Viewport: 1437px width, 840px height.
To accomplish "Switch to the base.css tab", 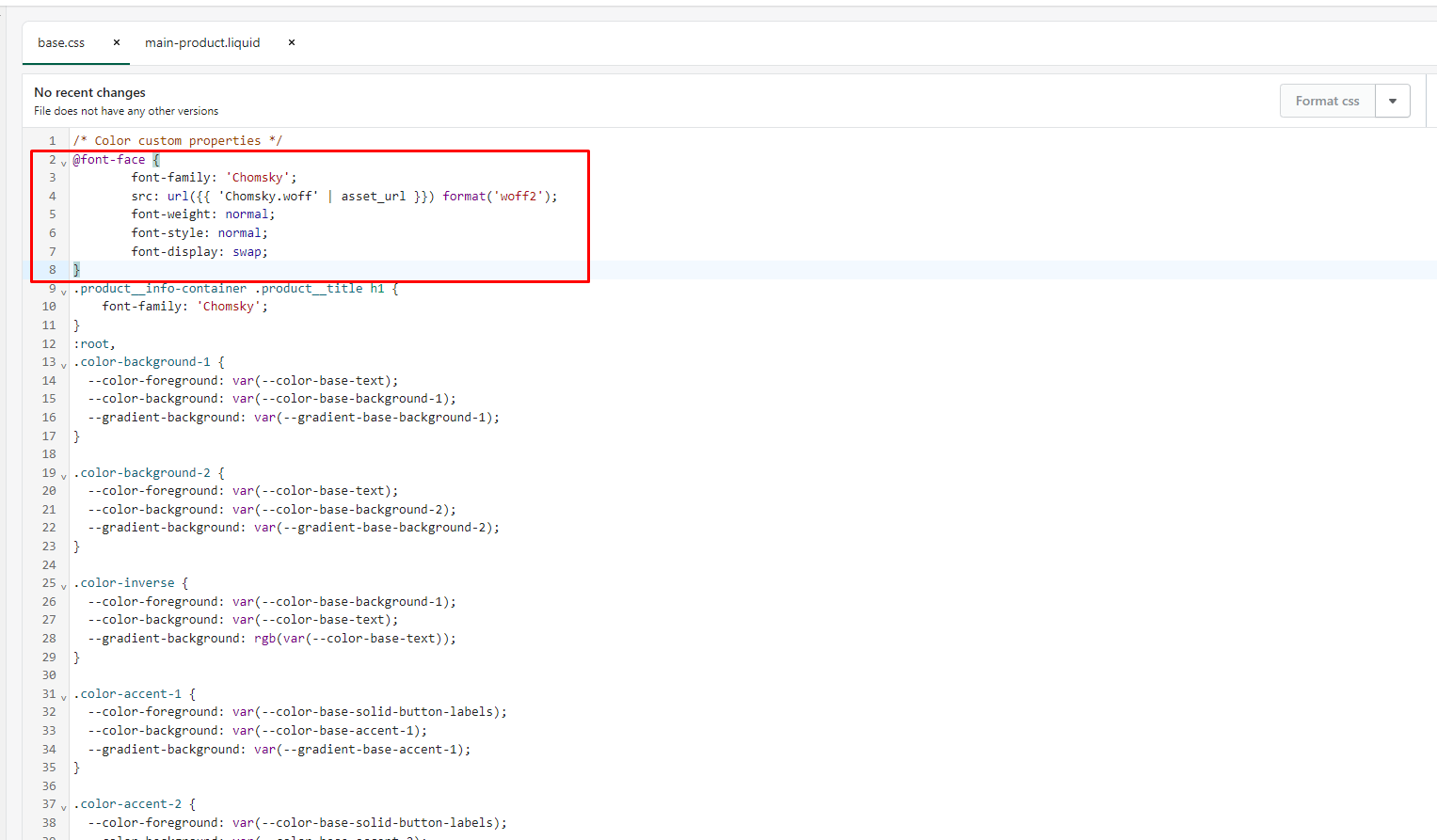I will 61,42.
